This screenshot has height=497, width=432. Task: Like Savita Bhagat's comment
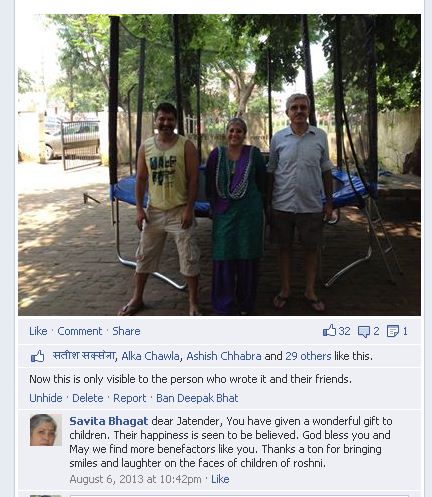click(x=220, y=479)
